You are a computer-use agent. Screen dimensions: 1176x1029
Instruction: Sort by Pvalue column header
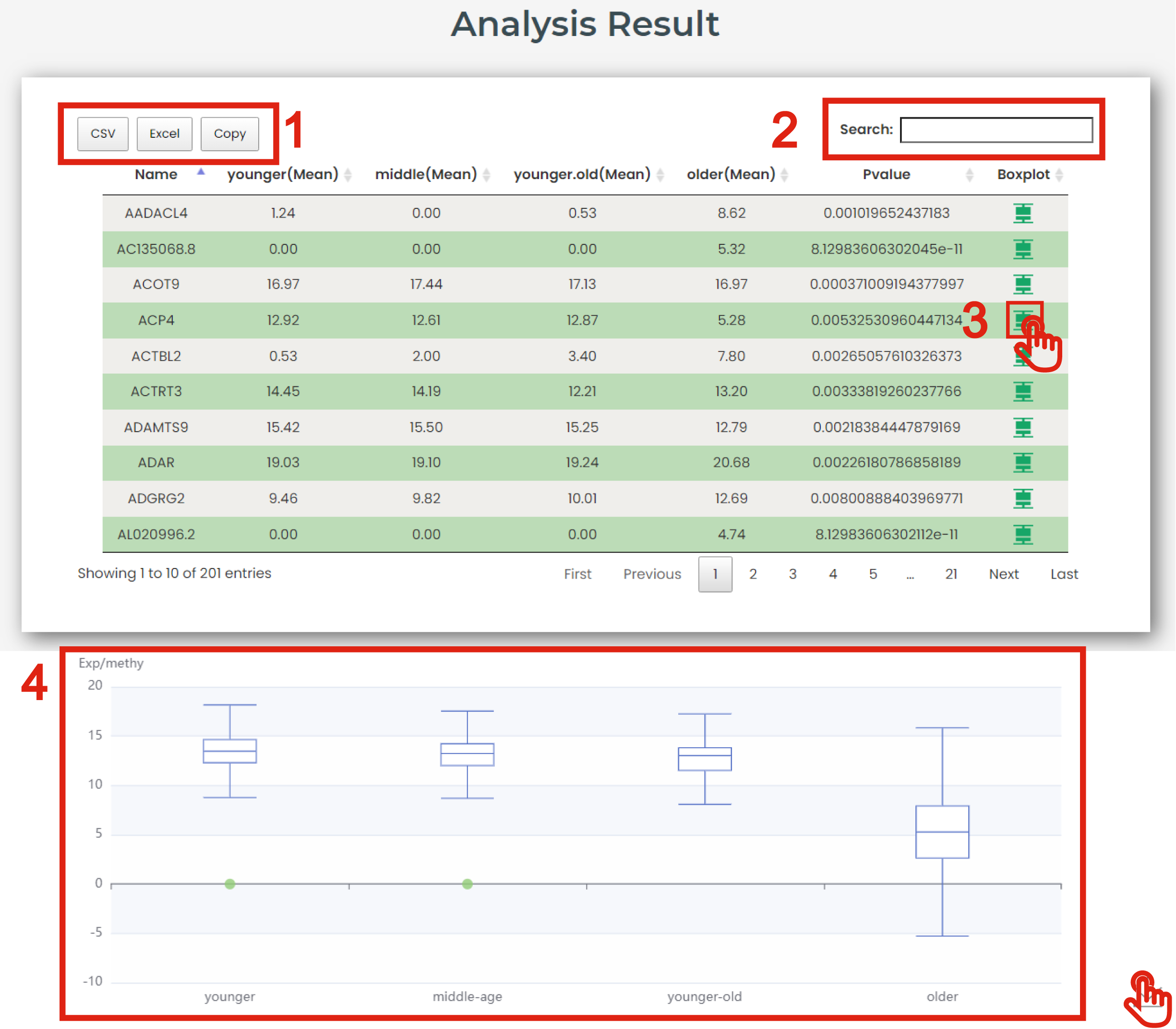pyautogui.click(x=886, y=175)
